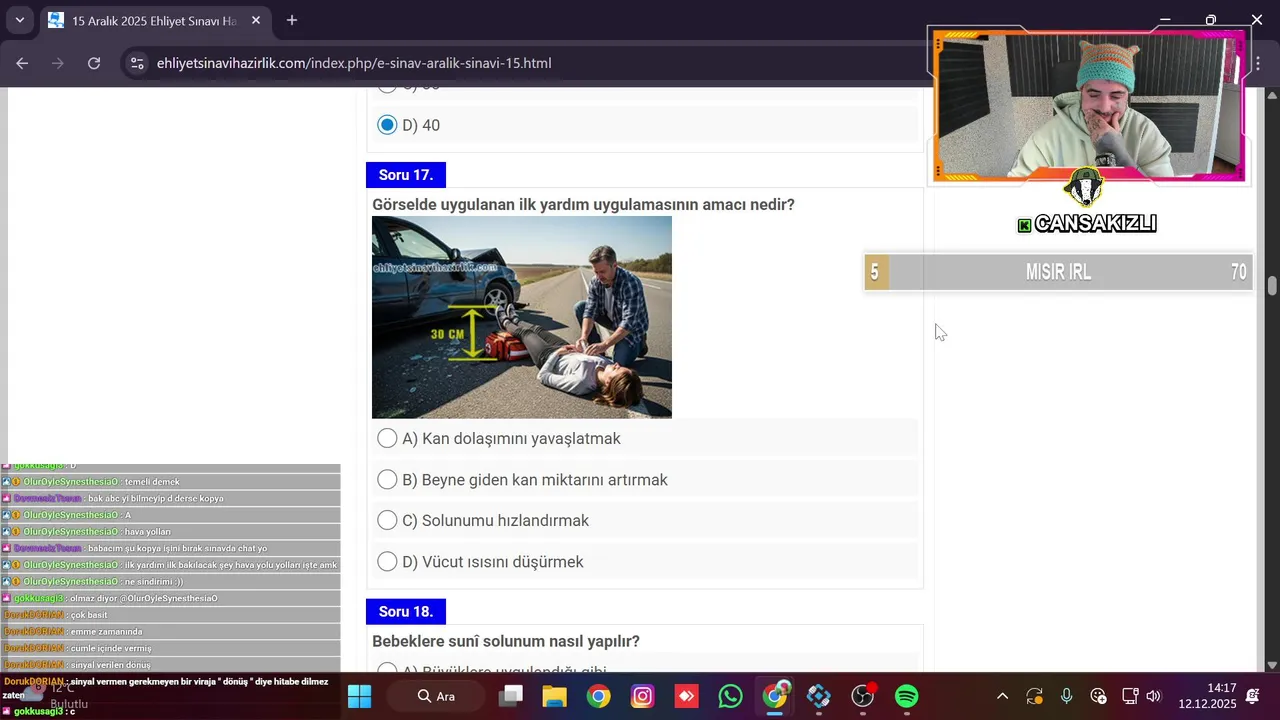This screenshot has width=1280, height=720.
Task: Open the tab search dropdown arrow
Action: (19, 20)
